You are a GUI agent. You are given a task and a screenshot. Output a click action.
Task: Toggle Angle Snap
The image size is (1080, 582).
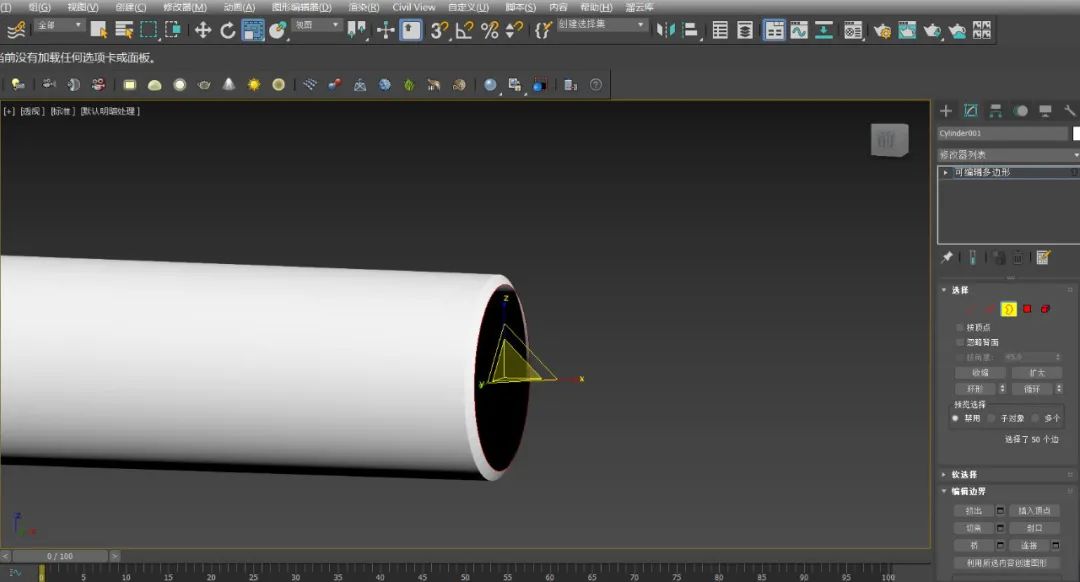click(x=464, y=30)
